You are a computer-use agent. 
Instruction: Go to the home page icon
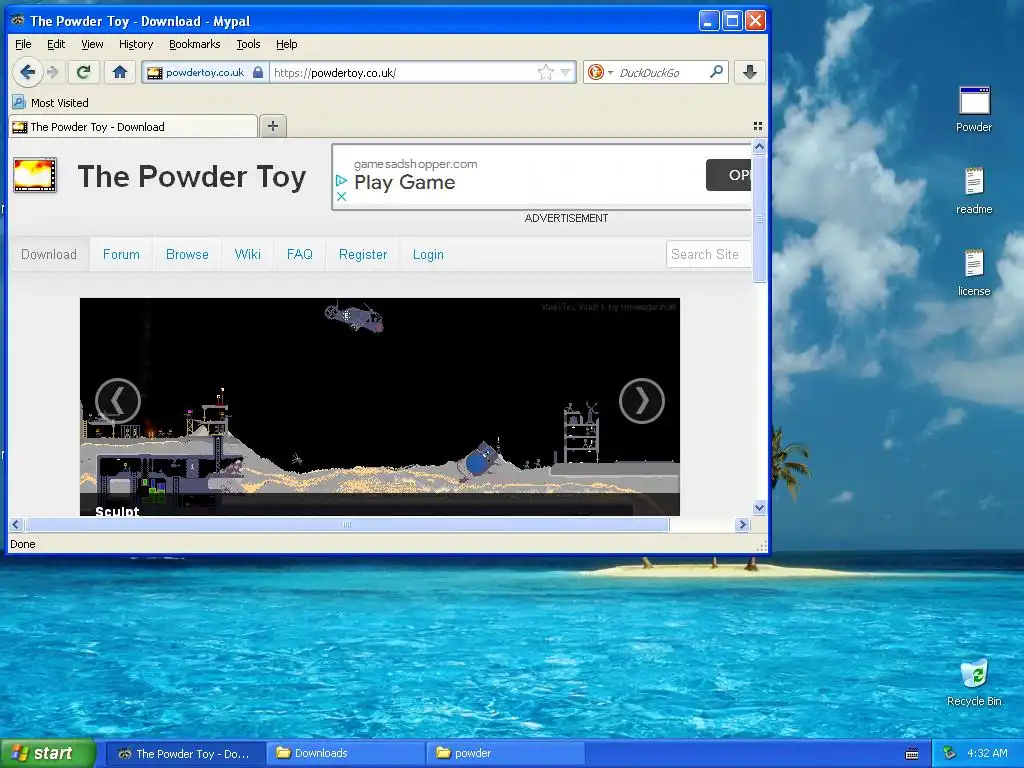tap(120, 72)
